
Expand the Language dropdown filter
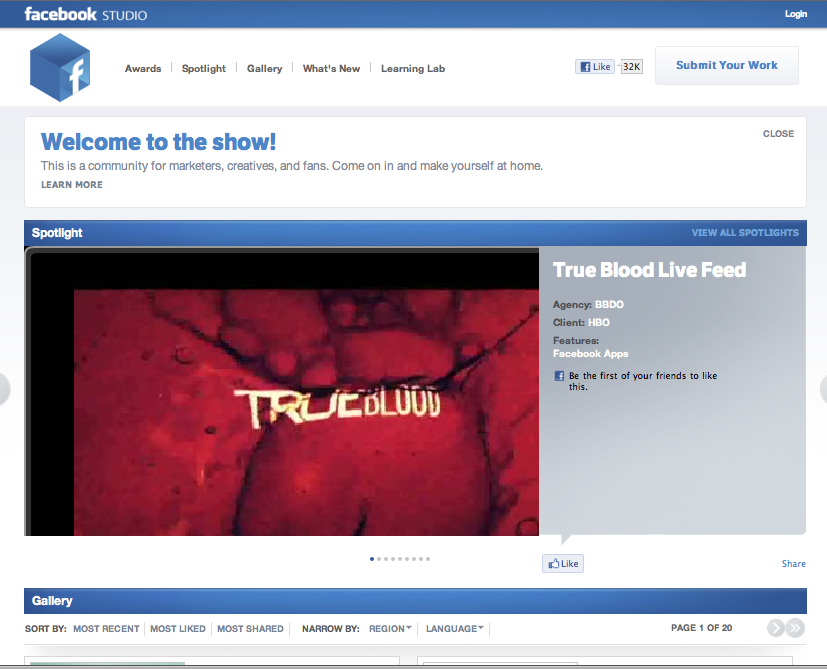coord(455,628)
